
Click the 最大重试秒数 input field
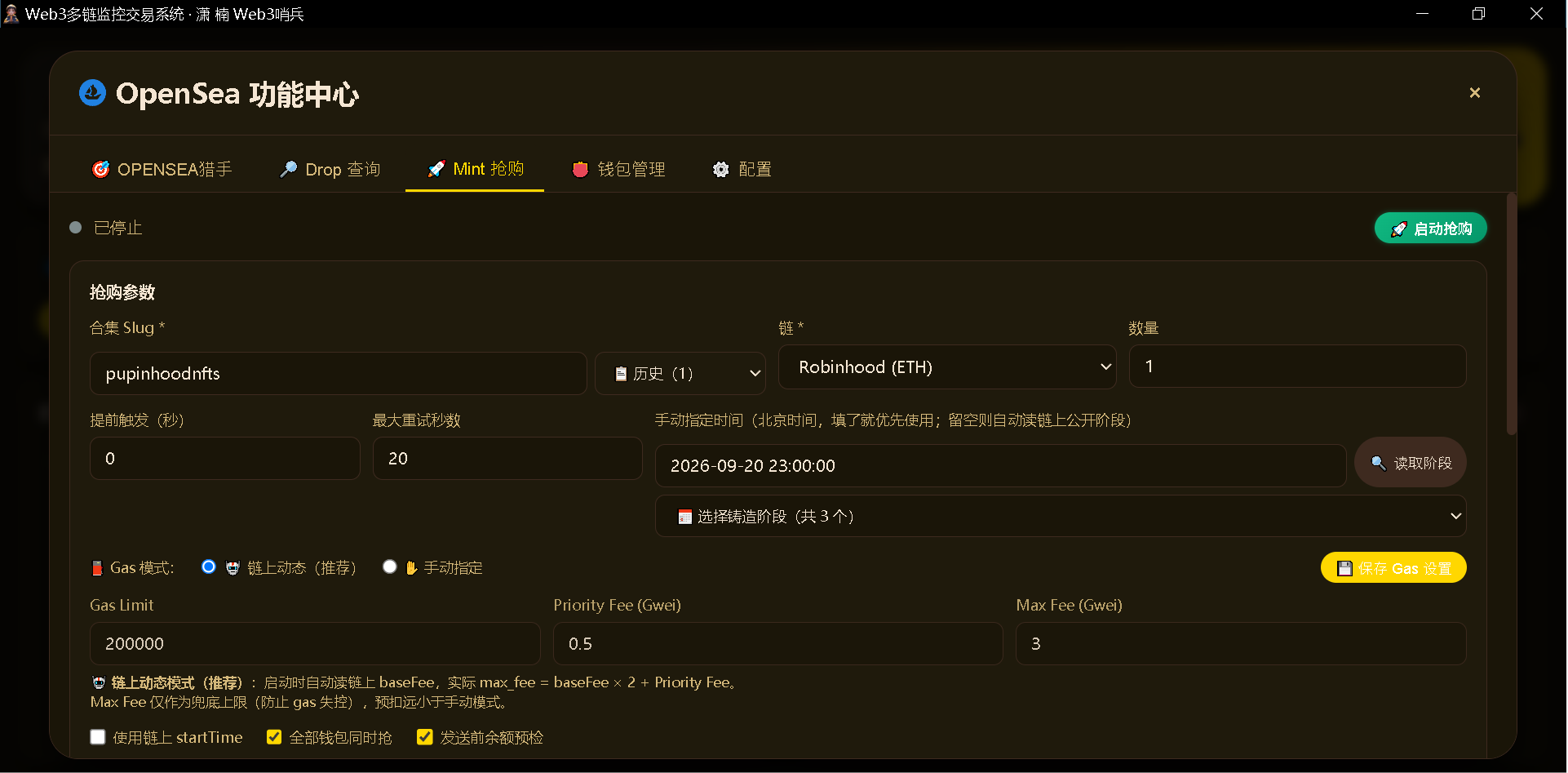507,459
